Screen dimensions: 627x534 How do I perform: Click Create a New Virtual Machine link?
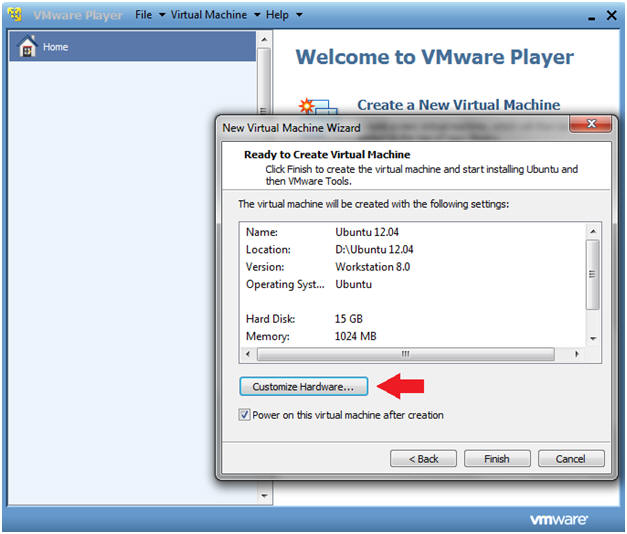coord(458,105)
